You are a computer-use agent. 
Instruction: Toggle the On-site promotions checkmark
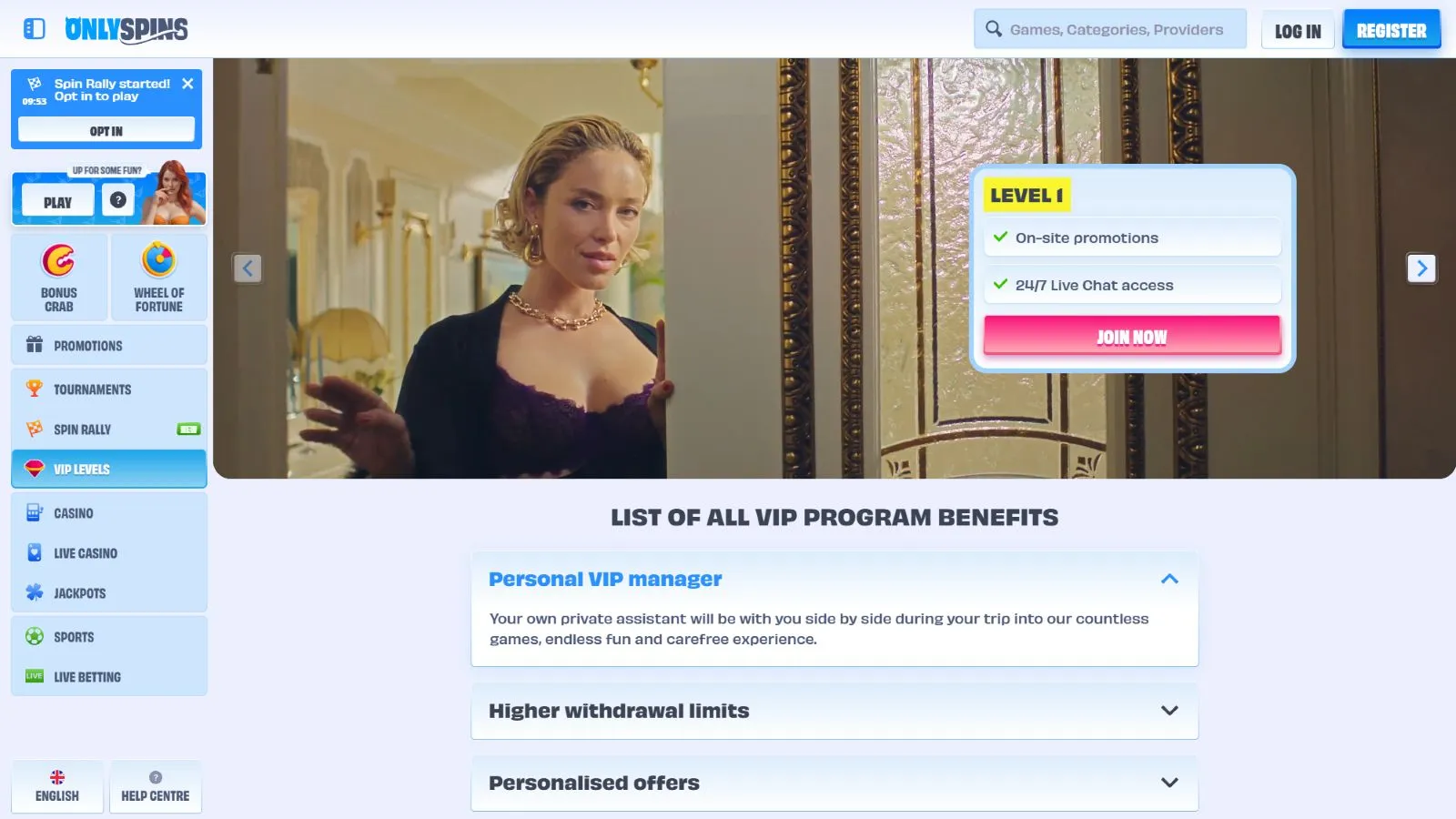1000,237
